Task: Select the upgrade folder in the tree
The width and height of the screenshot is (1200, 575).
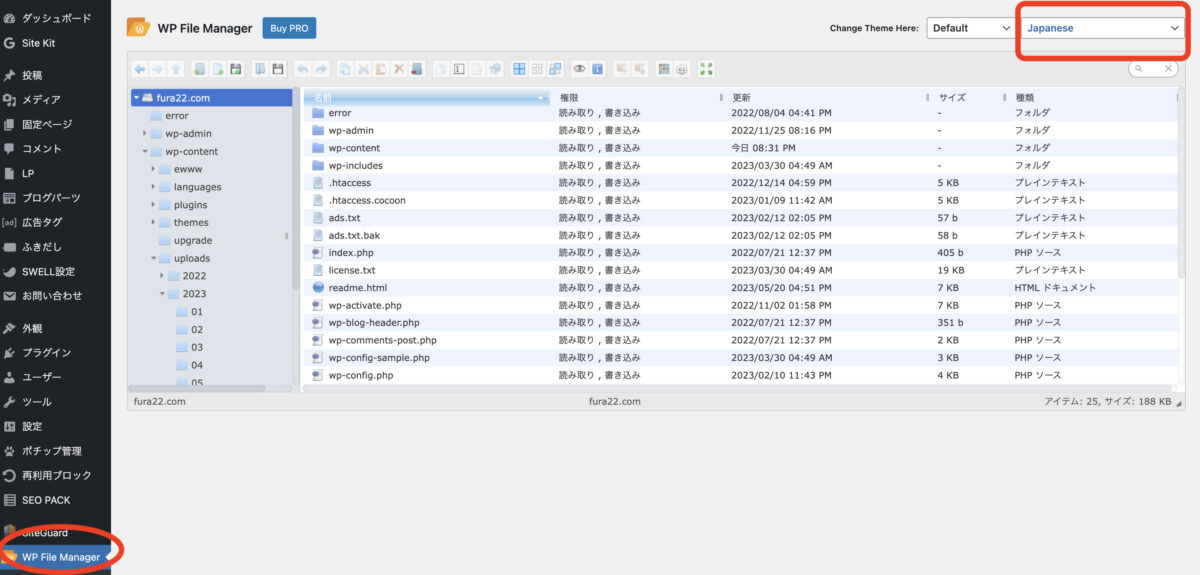Action: tap(185, 240)
